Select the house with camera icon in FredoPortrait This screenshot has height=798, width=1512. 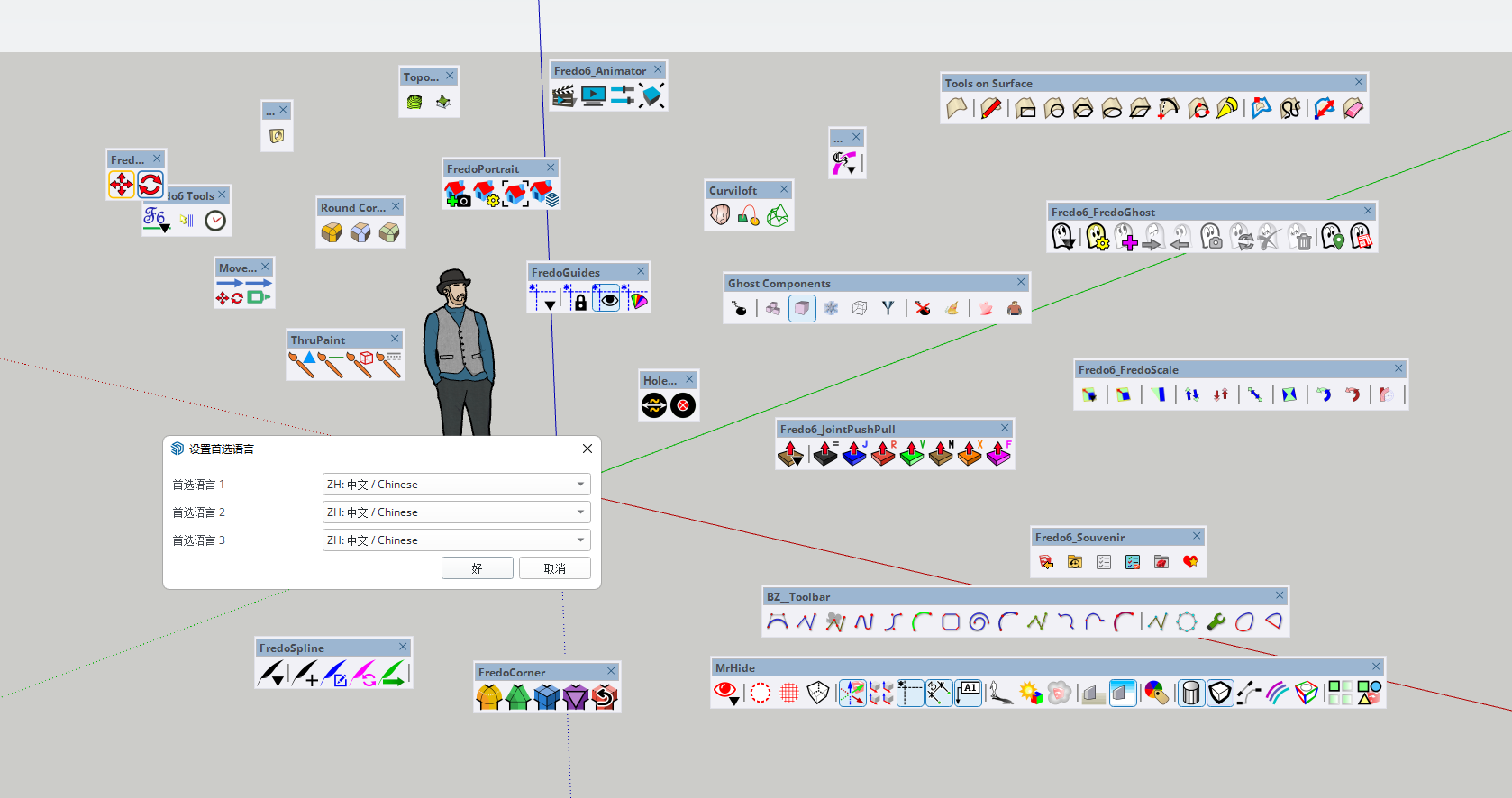pyautogui.click(x=457, y=194)
